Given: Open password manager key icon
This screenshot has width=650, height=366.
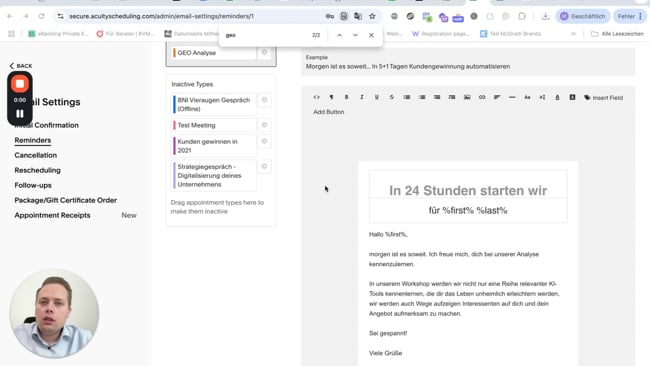Looking at the screenshot, I should click(330, 16).
